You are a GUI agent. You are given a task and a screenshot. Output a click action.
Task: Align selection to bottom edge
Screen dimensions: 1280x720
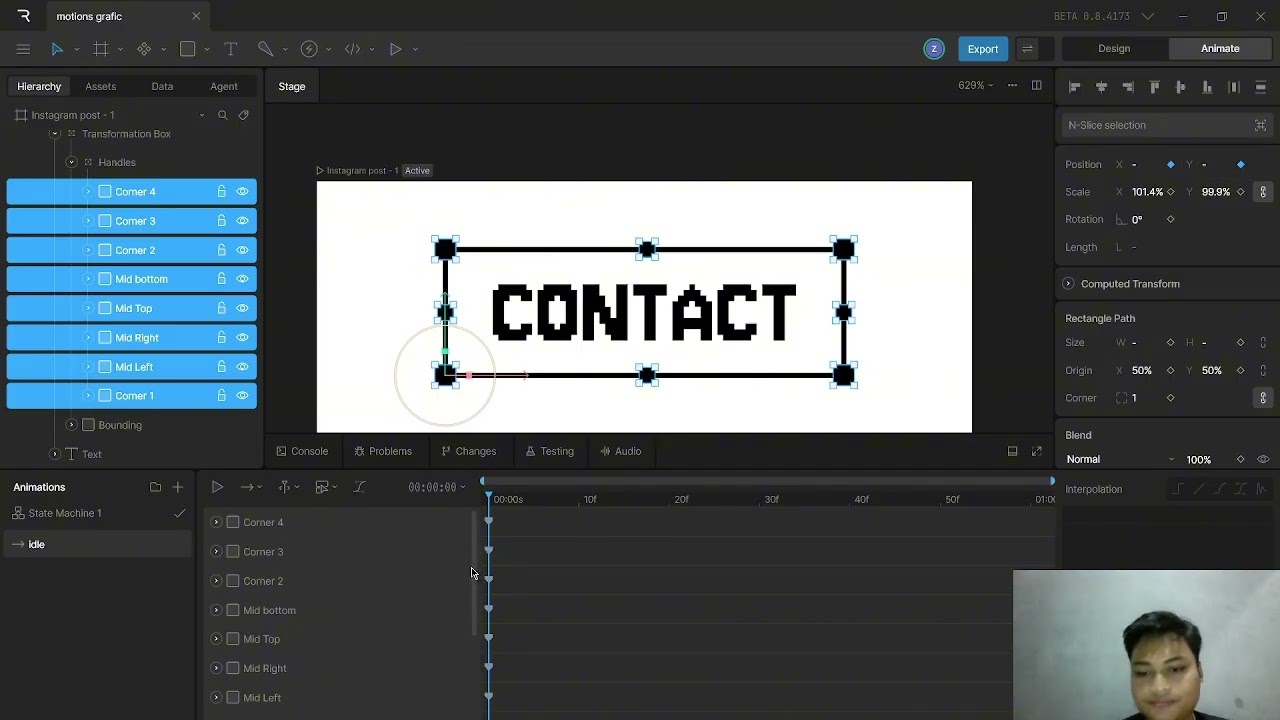[1207, 87]
